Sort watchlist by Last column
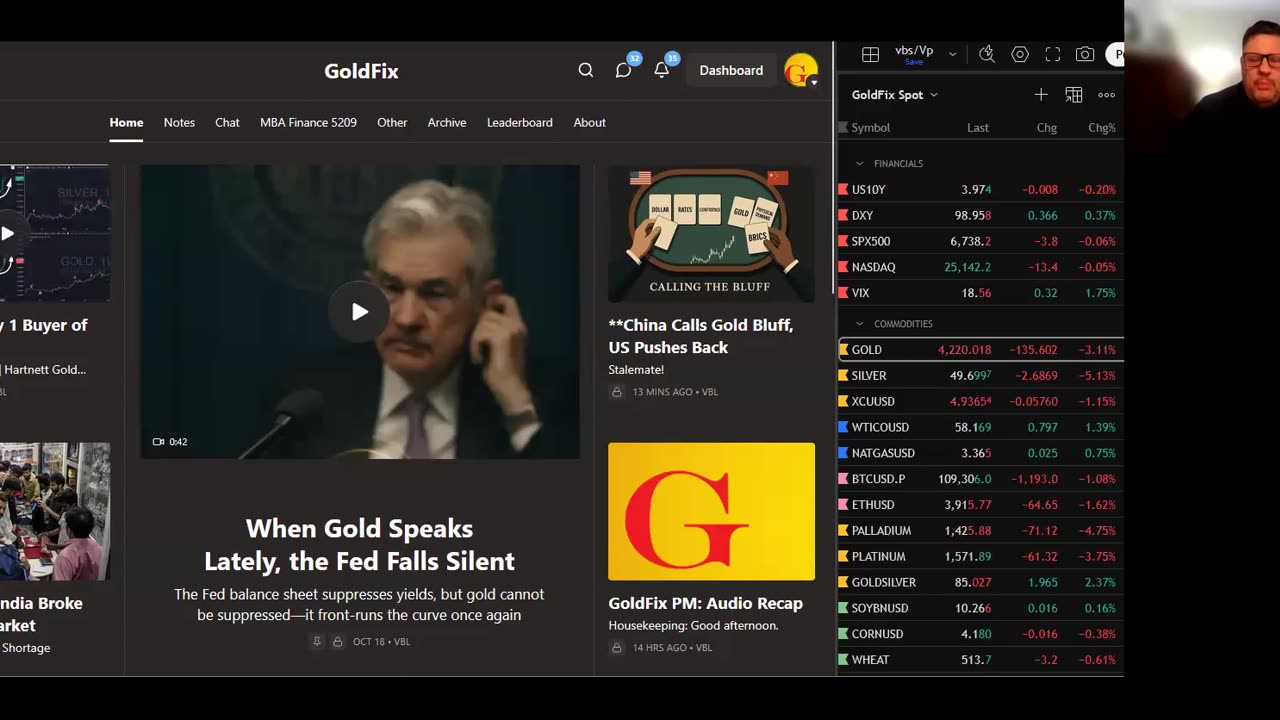The height and width of the screenshot is (720, 1280). pyautogui.click(x=978, y=128)
